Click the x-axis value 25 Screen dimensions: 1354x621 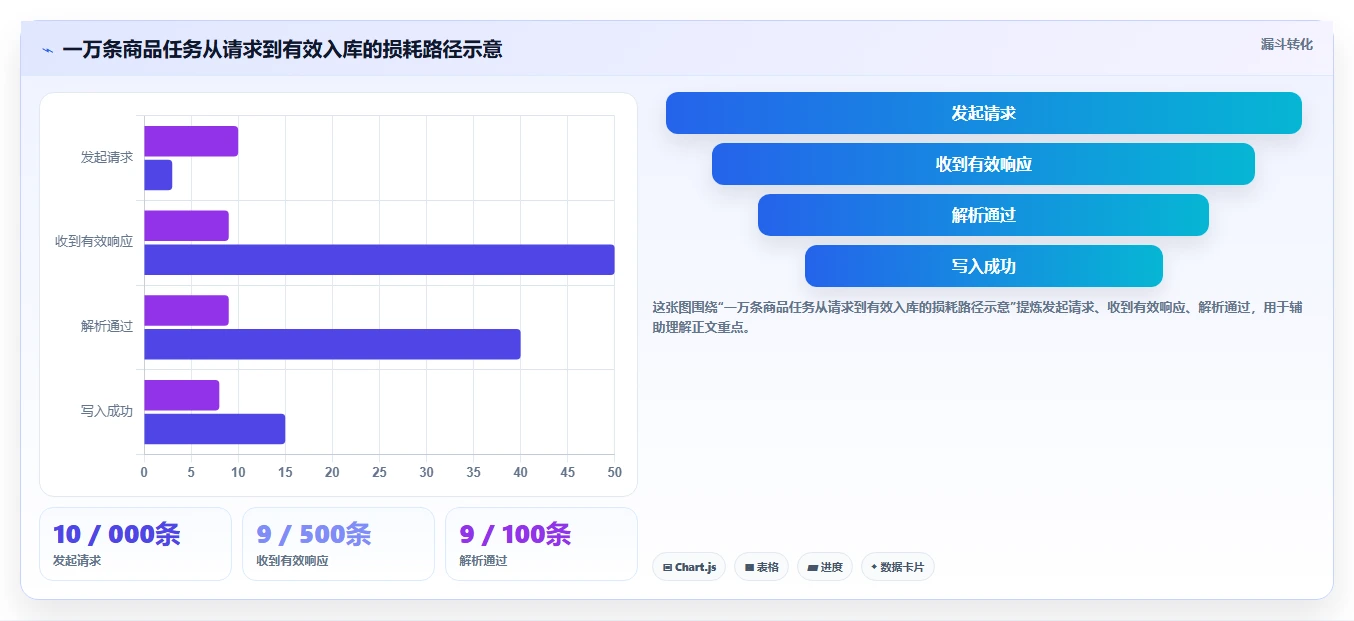pyautogui.click(x=379, y=472)
